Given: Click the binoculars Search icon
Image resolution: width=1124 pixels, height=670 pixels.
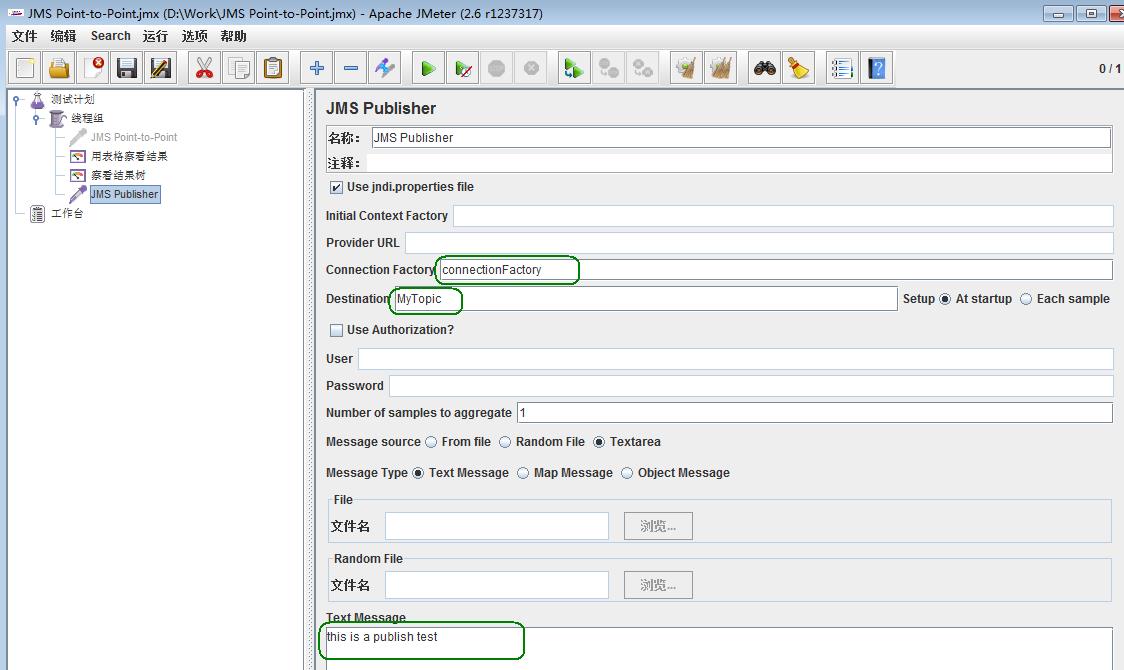Looking at the screenshot, I should pyautogui.click(x=765, y=69).
